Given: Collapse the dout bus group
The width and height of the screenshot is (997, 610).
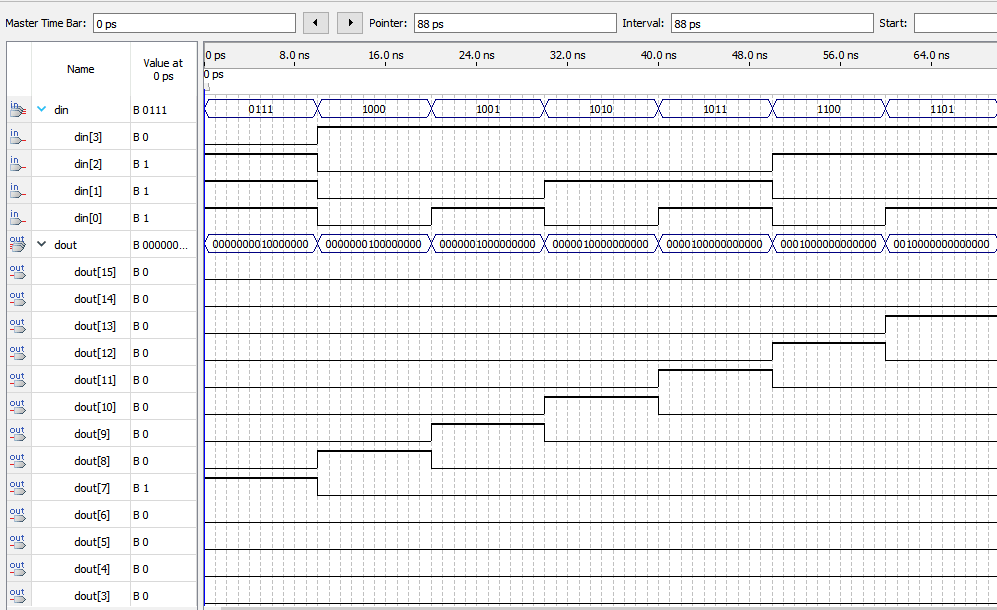Looking at the screenshot, I should (40, 244).
